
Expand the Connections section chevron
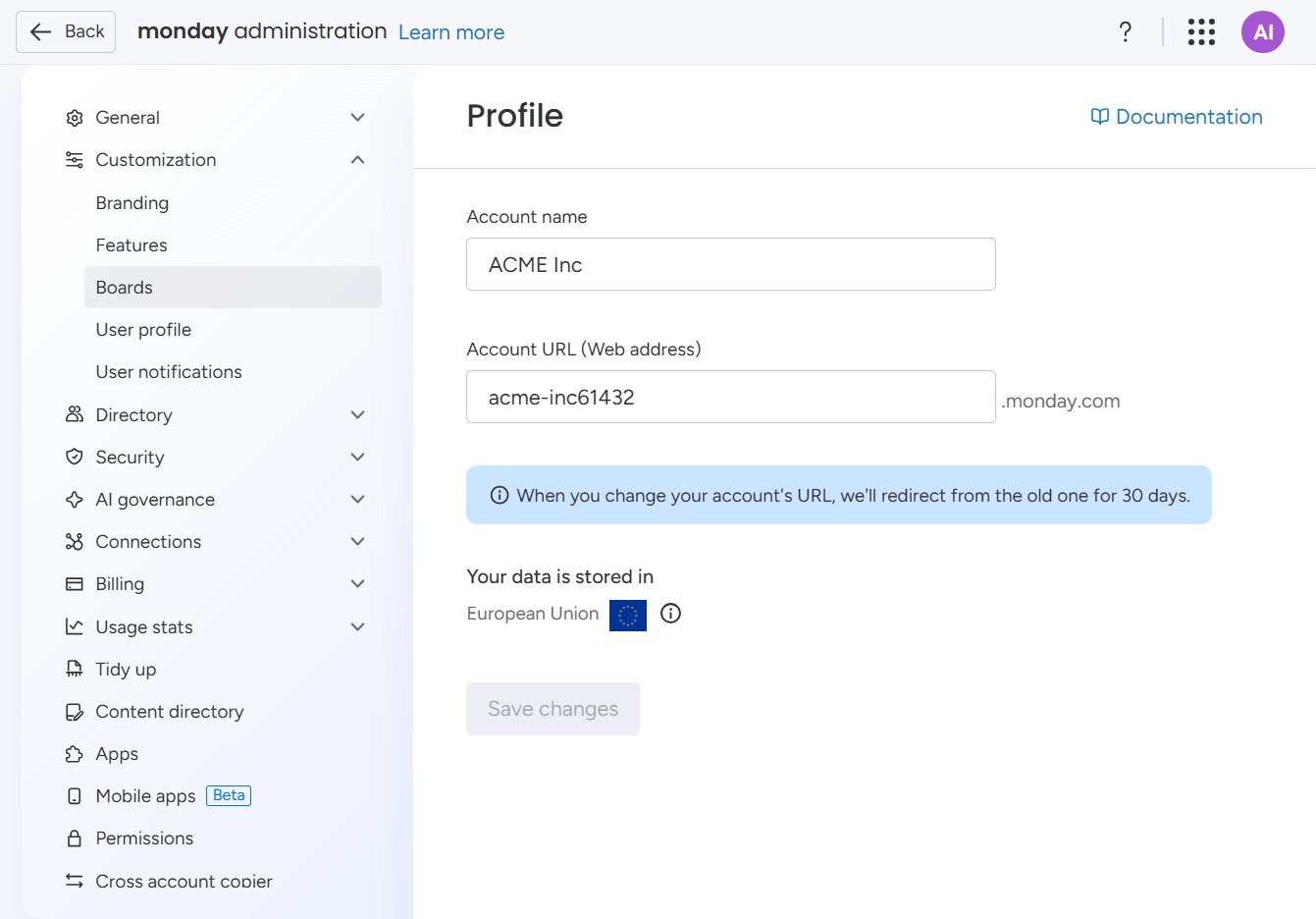point(358,542)
